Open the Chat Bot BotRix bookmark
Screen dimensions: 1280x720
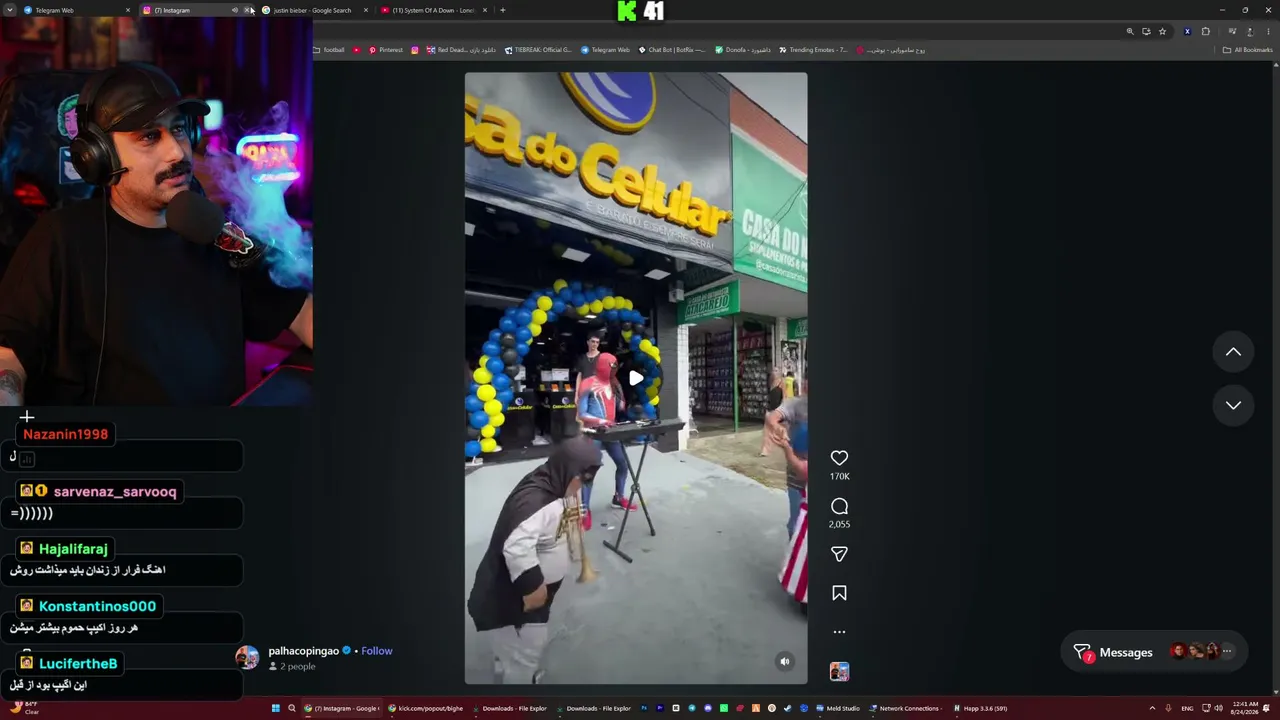point(671,50)
